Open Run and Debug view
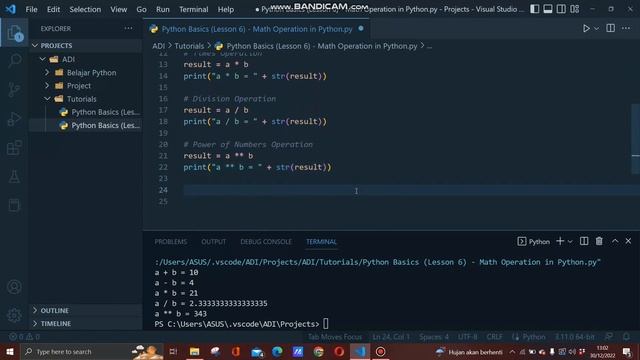 (x=14, y=119)
